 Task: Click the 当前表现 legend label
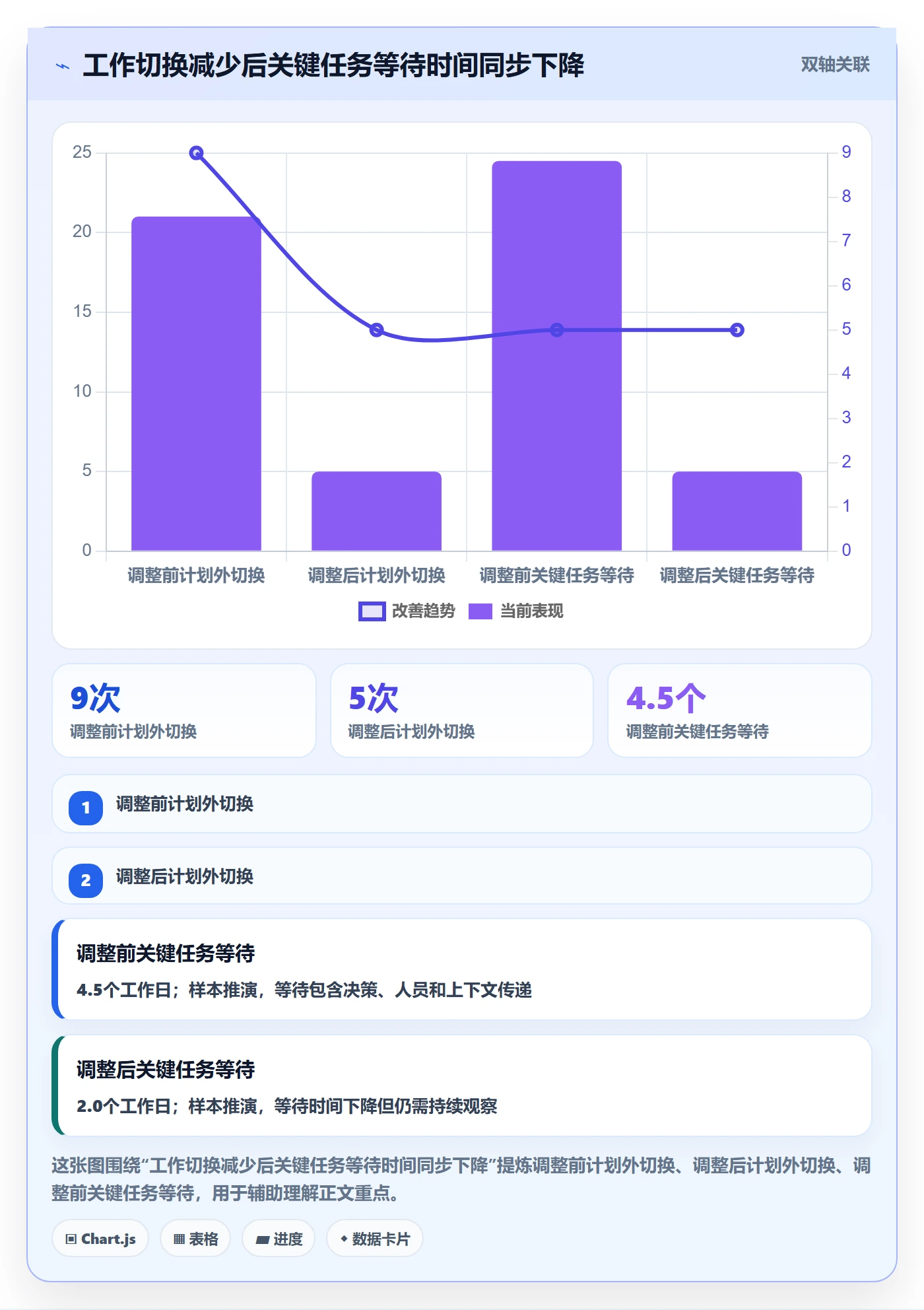532,611
